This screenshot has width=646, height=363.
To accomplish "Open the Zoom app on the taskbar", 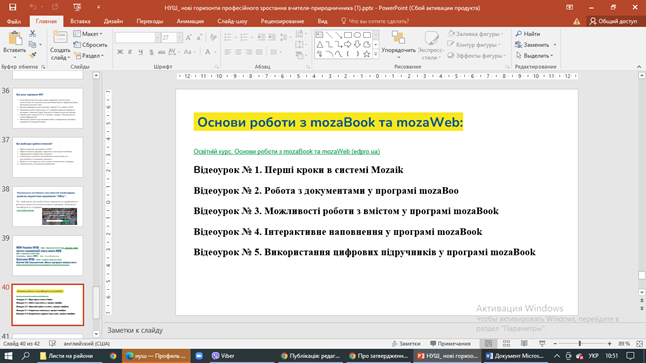I will point(199,356).
